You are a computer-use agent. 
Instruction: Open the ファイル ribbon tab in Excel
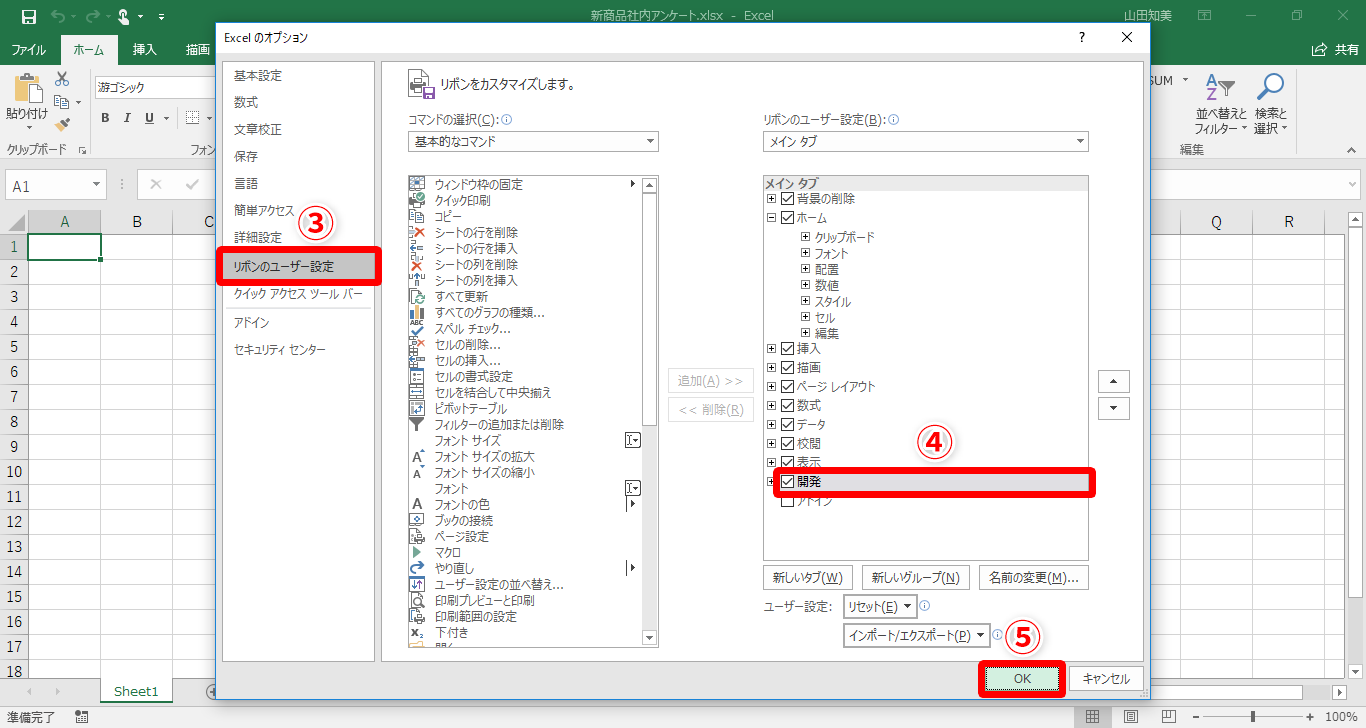[x=28, y=50]
